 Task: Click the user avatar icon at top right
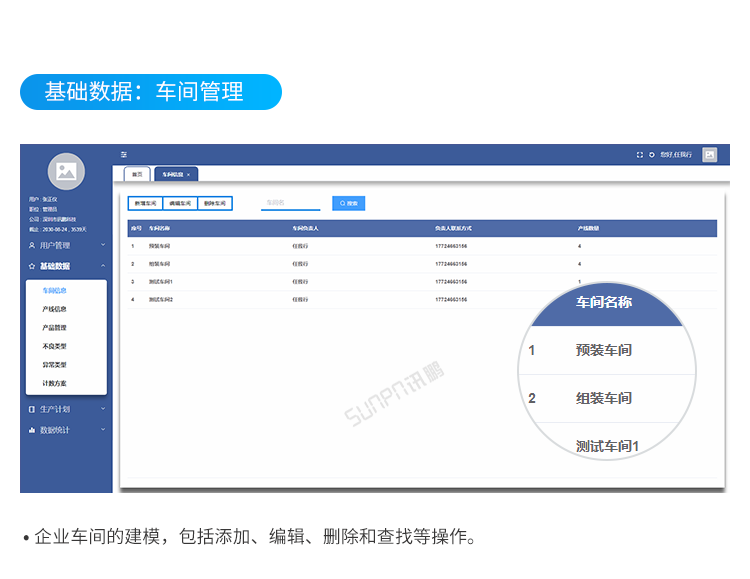[x=709, y=155]
